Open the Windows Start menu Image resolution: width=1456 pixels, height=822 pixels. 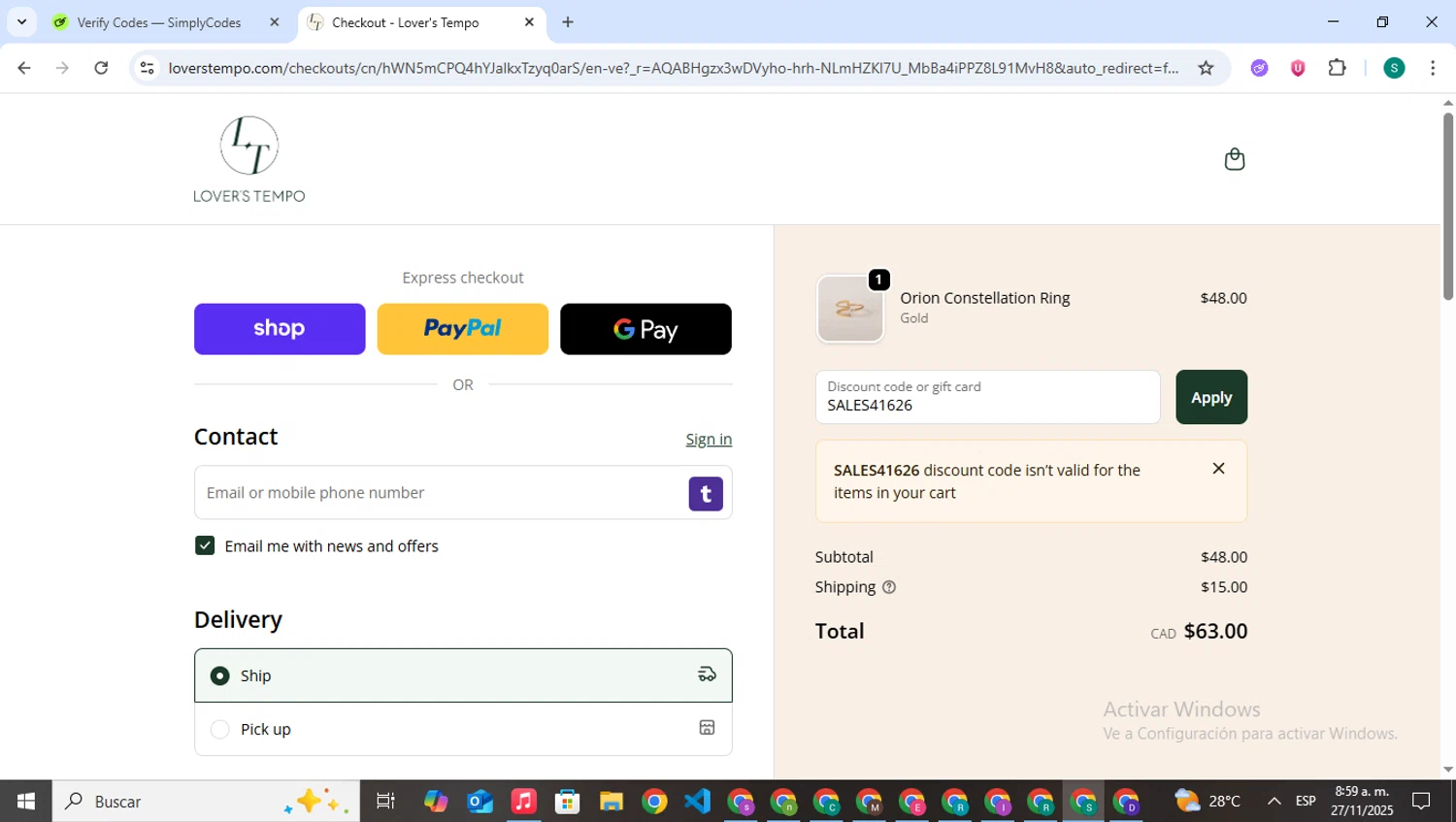(x=26, y=802)
